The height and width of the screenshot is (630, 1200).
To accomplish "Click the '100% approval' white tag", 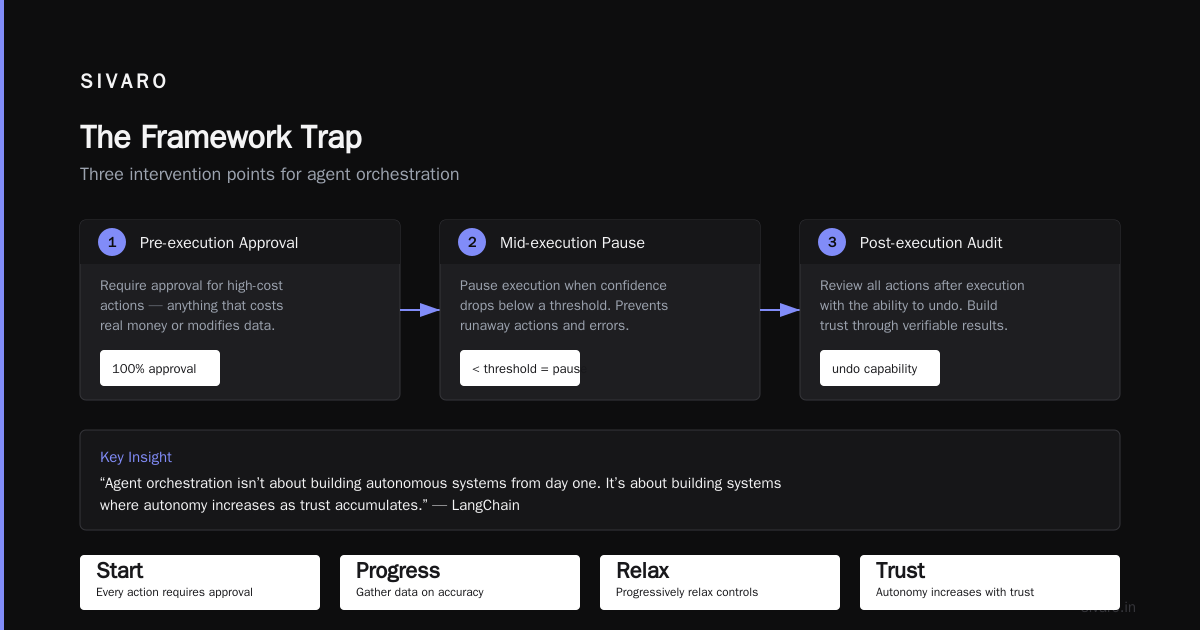I will click(x=160, y=368).
